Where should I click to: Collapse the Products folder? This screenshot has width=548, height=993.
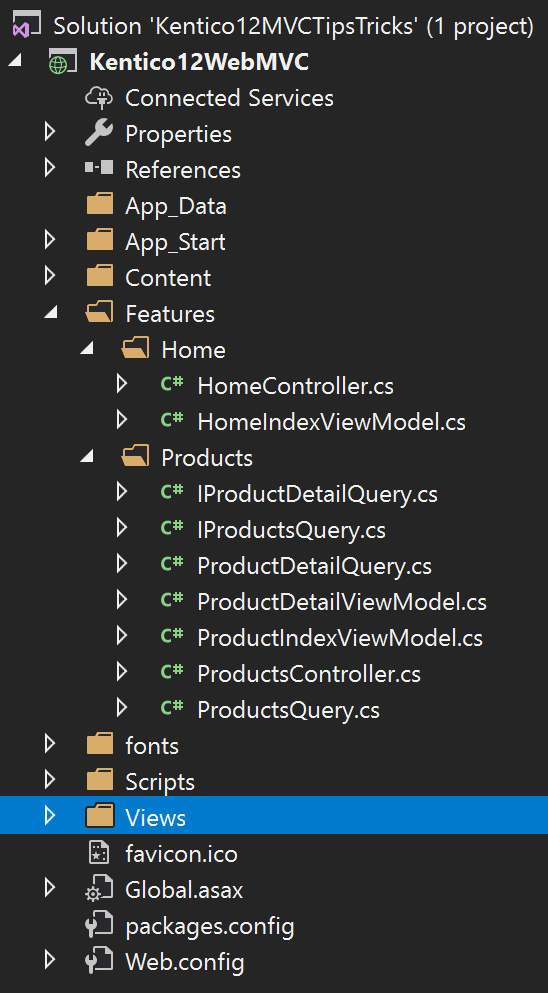pyautogui.click(x=86, y=457)
